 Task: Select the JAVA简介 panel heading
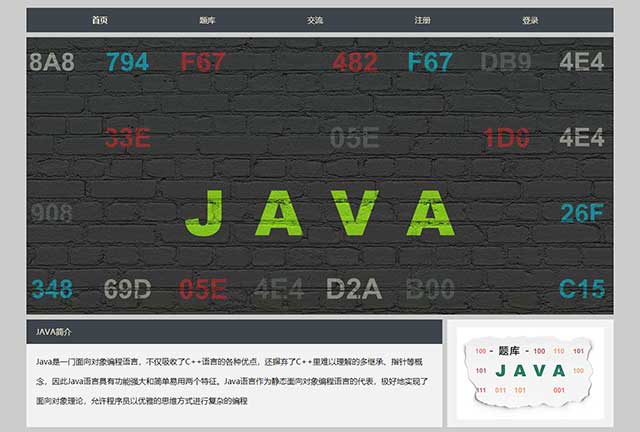(x=54, y=331)
